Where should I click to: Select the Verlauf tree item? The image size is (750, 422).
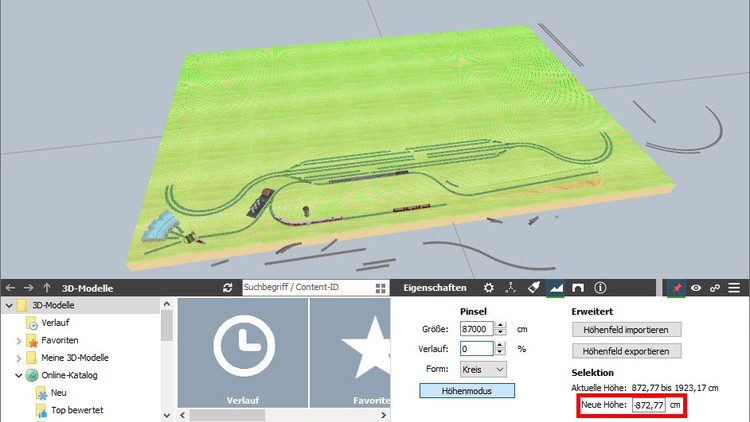pos(55,323)
